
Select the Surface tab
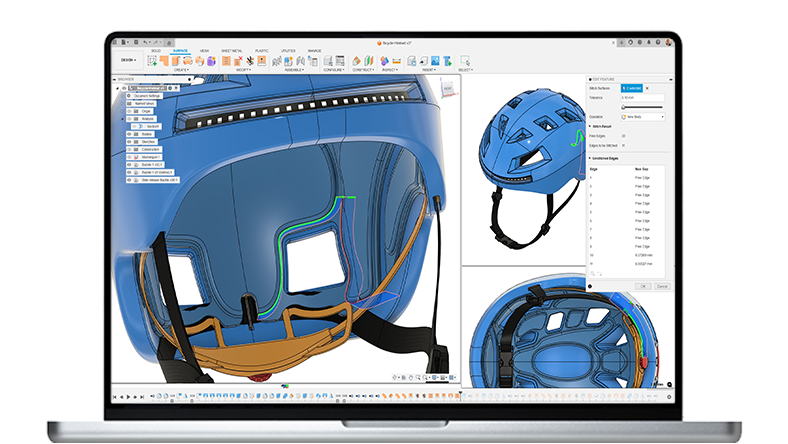(x=180, y=51)
